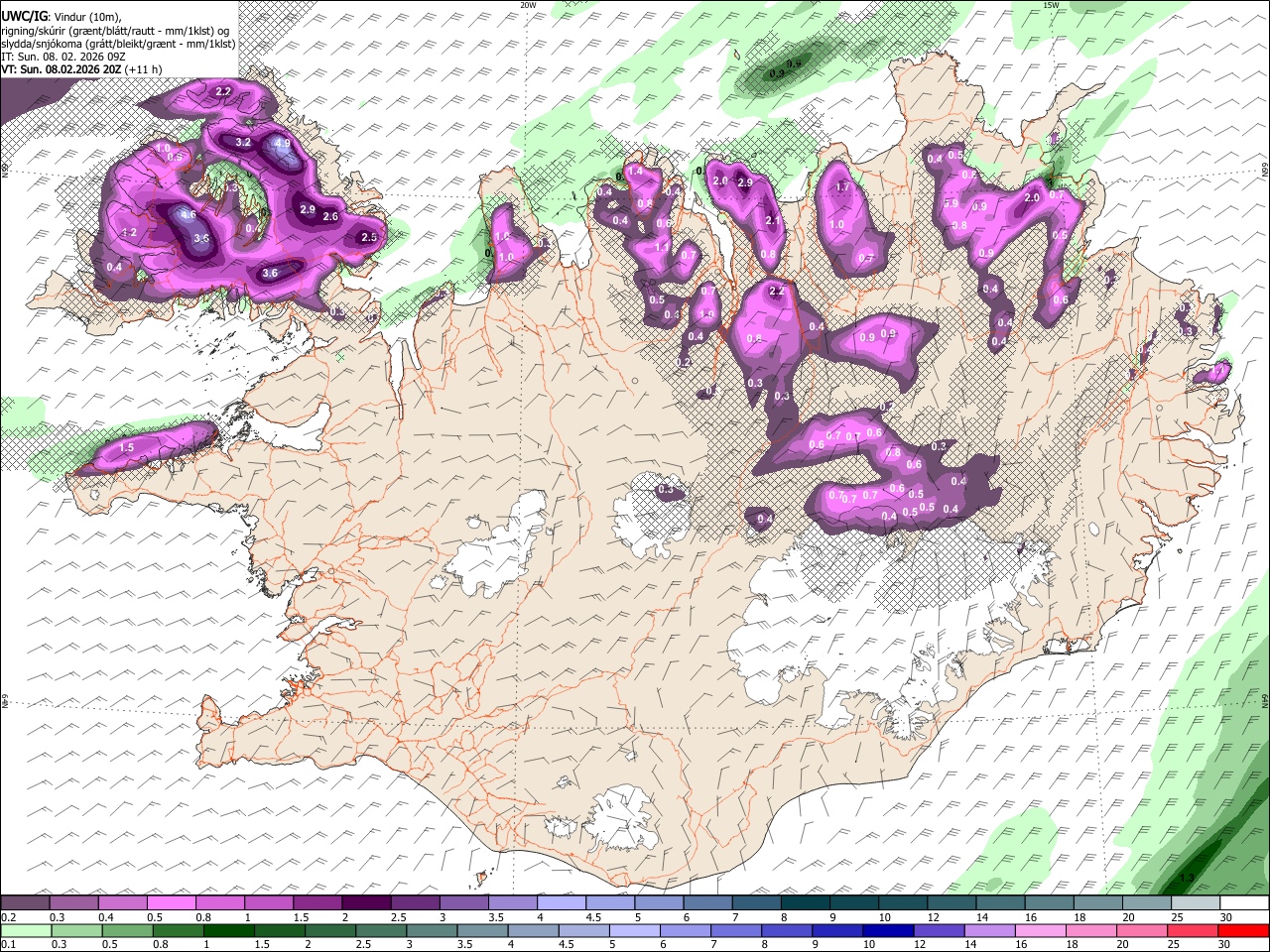Click the white Mýrdalsjökull glacier on south coast
The width and height of the screenshot is (1270, 952).
[620, 818]
